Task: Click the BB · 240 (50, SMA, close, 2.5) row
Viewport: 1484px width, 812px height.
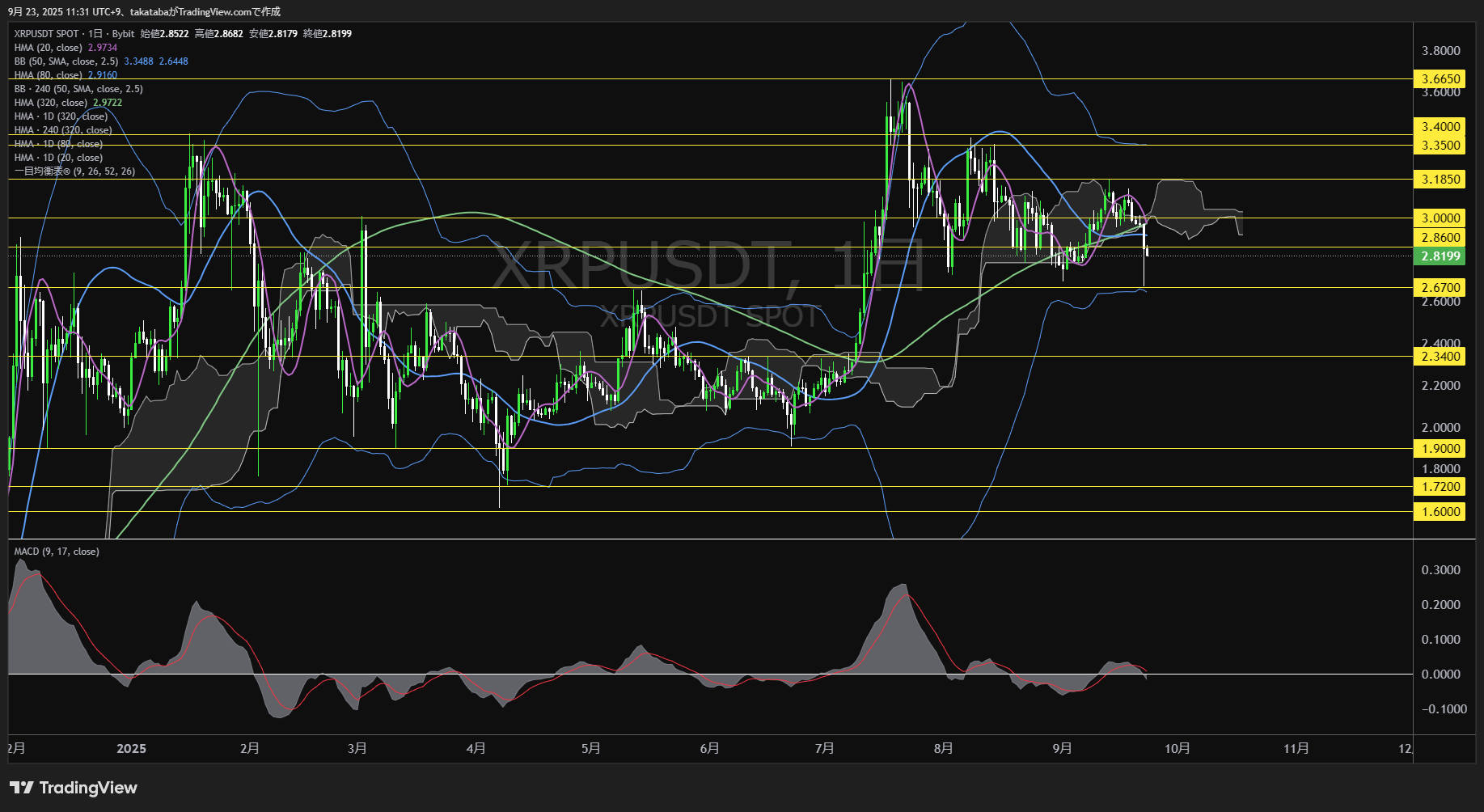Action: (78, 89)
